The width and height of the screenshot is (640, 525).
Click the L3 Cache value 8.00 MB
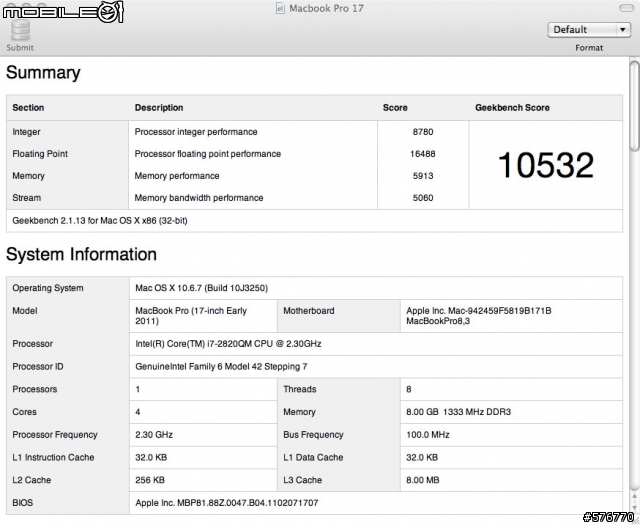click(422, 480)
